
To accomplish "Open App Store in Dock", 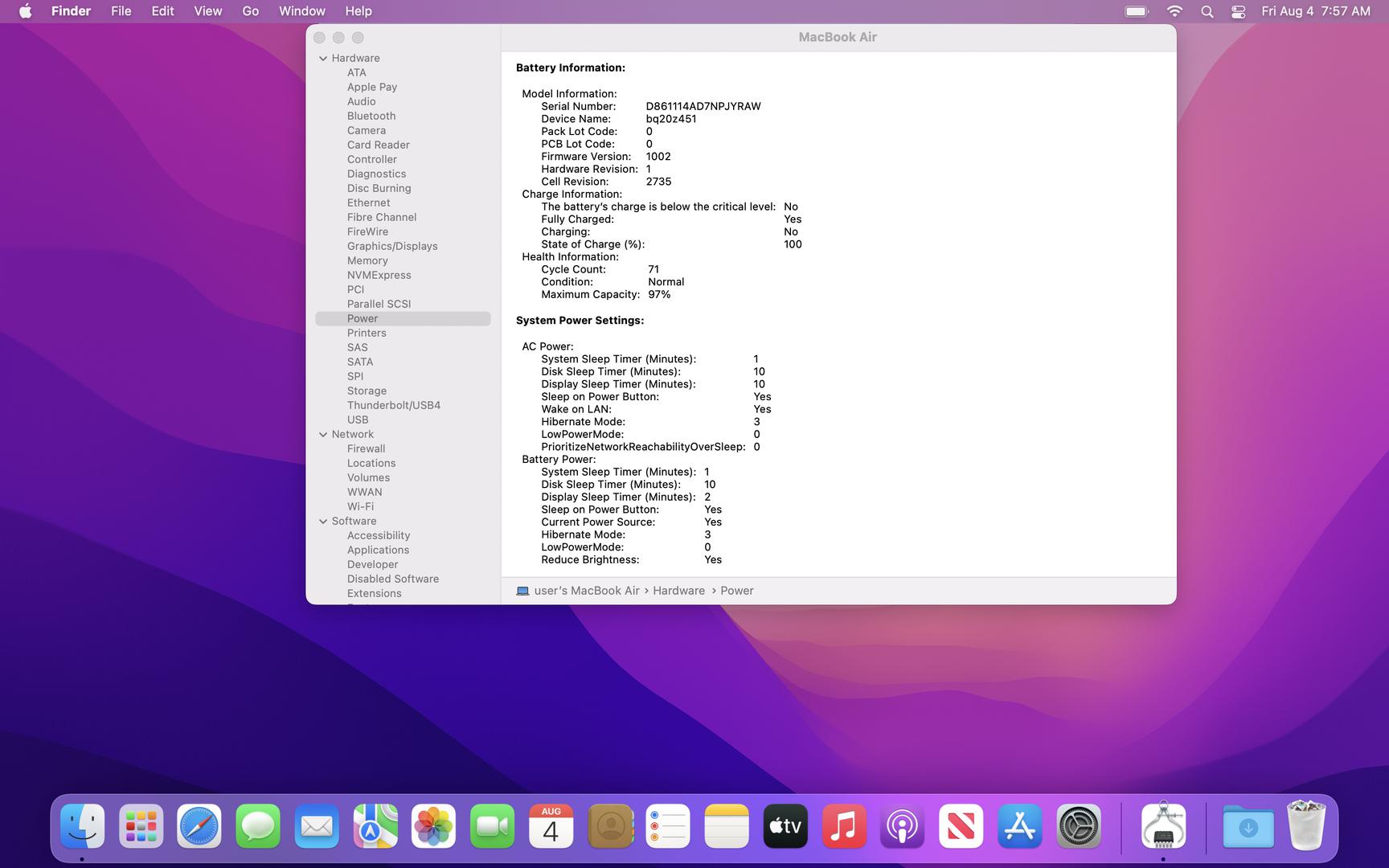I will 1019,826.
